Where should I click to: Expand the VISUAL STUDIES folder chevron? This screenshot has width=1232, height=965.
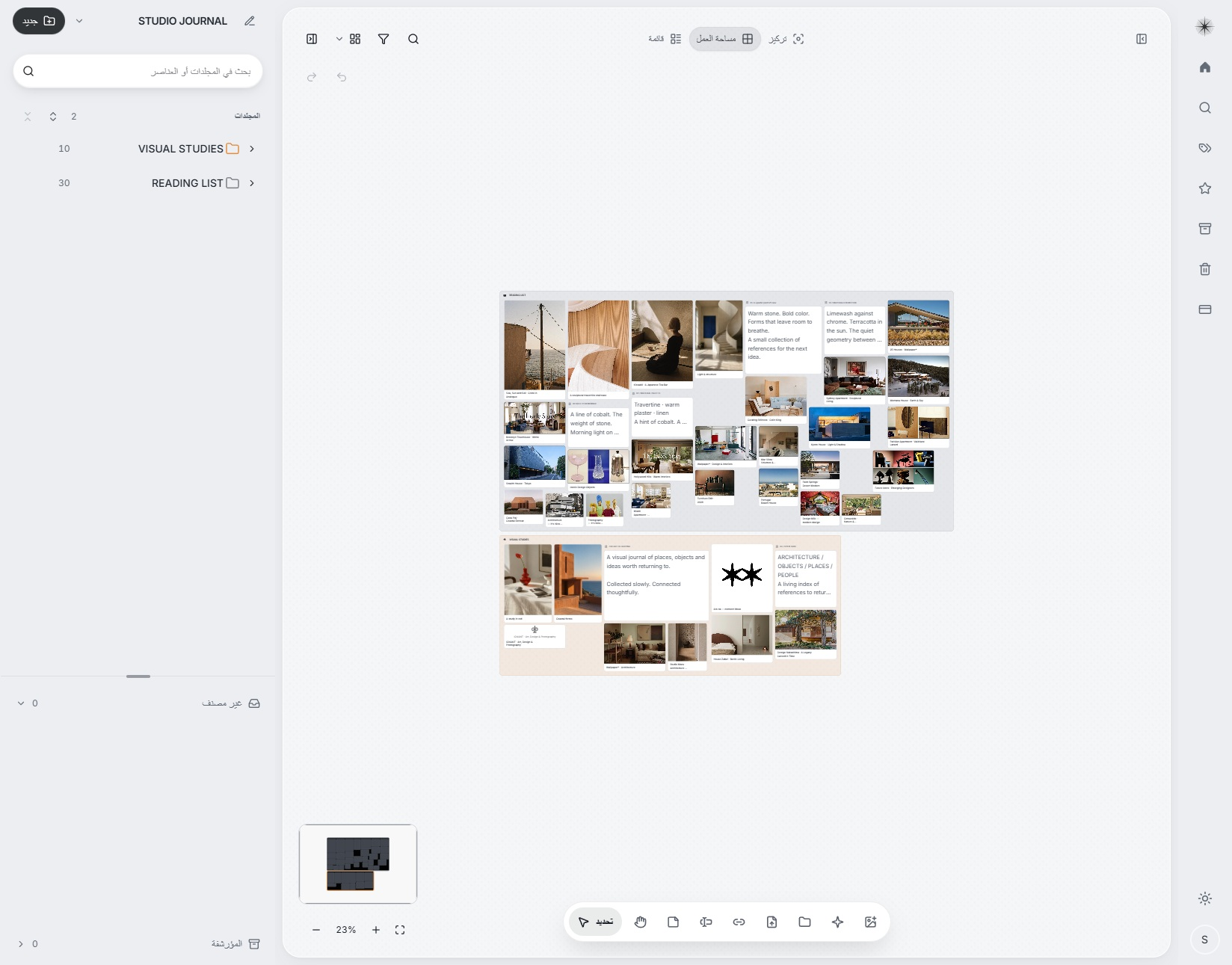coord(252,149)
